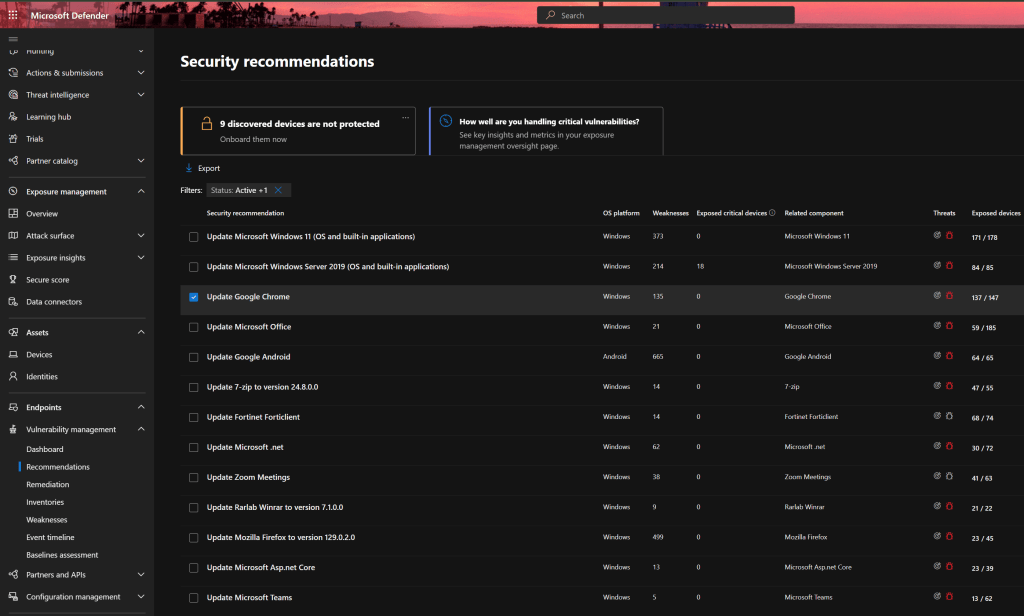Click the exploit threat icon for Update Google Chrome
Viewport: 1024px width, 616px height.
pos(937,296)
